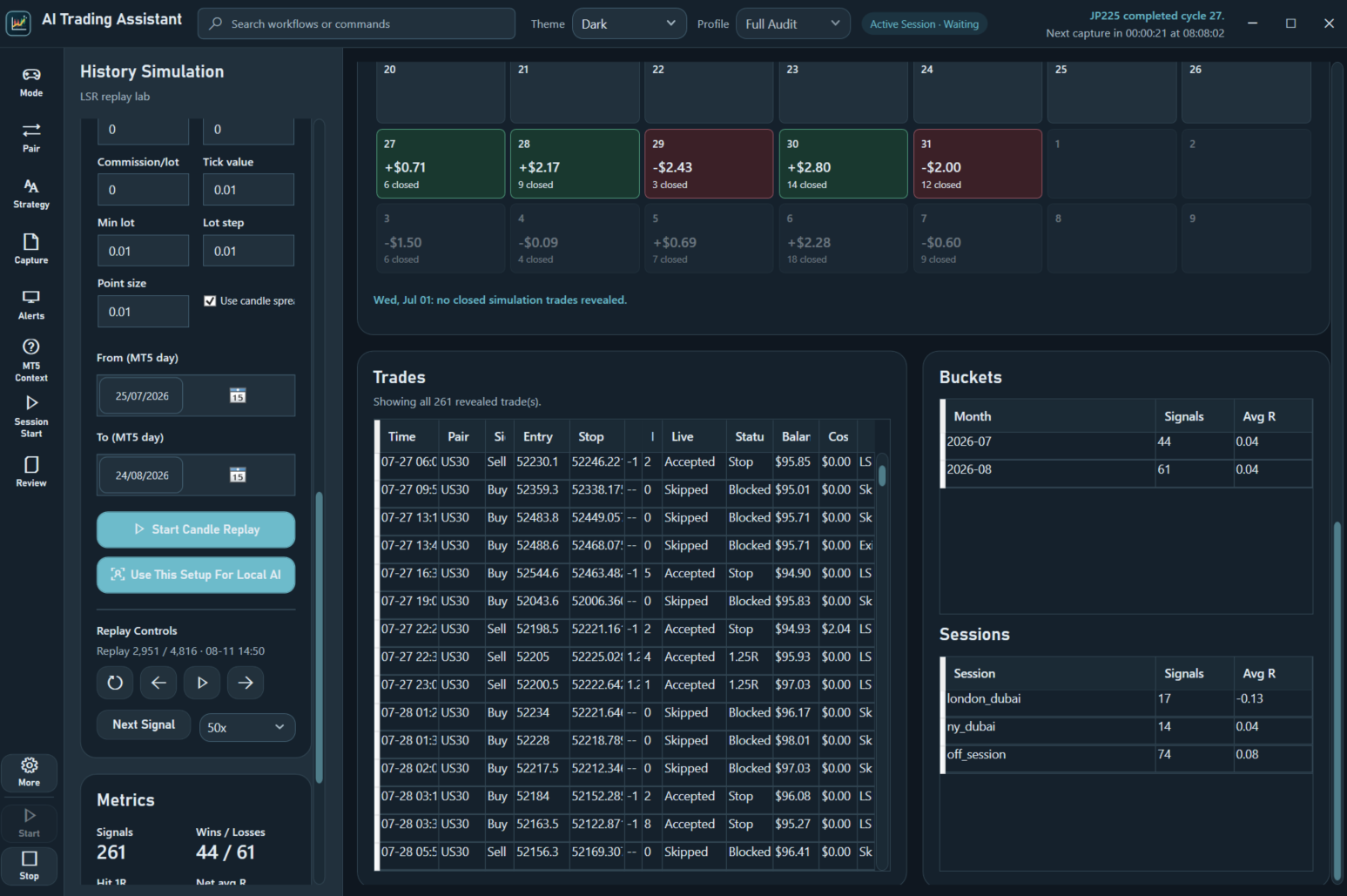Click the Stop sidebar icon
The height and width of the screenshot is (896, 1347).
point(30,866)
